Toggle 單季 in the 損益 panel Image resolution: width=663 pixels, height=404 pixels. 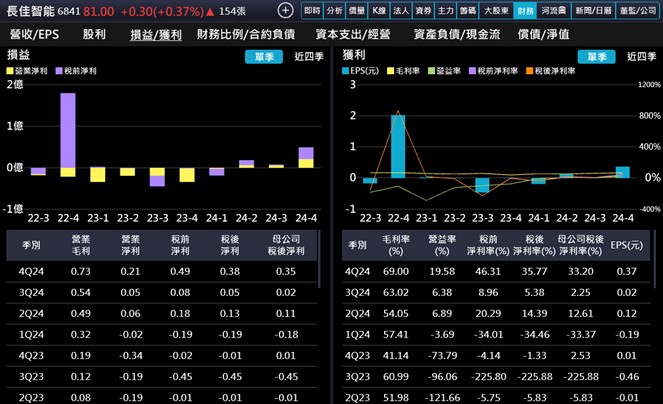[263, 57]
